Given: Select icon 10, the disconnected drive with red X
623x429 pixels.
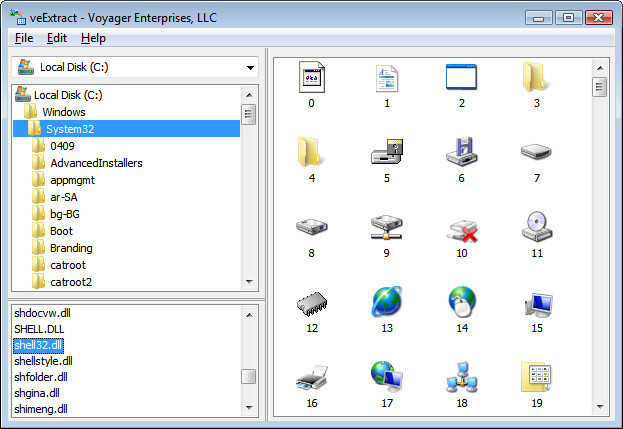Looking at the screenshot, I should (x=462, y=230).
